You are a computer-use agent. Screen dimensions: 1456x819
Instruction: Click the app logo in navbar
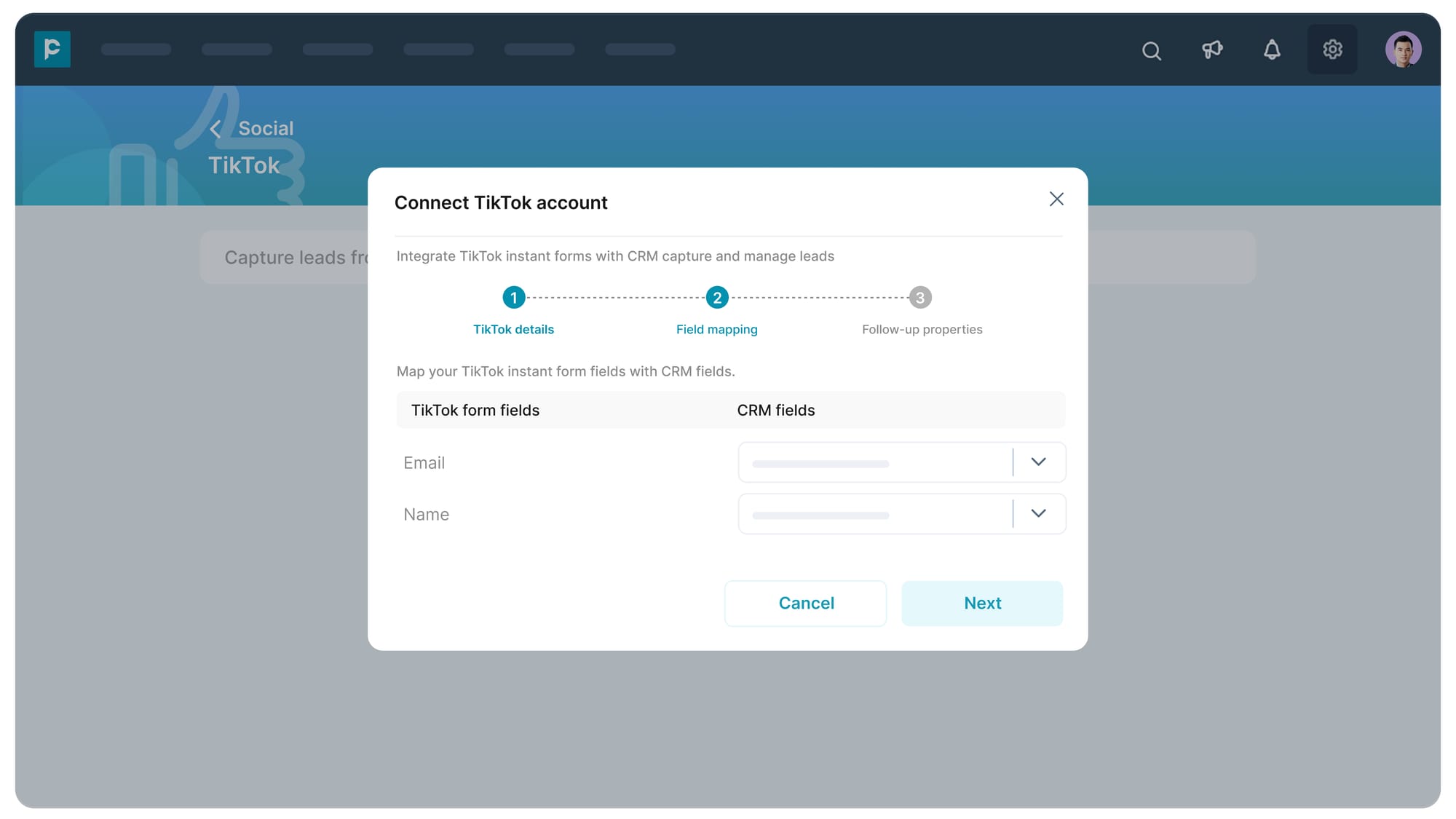[52, 50]
